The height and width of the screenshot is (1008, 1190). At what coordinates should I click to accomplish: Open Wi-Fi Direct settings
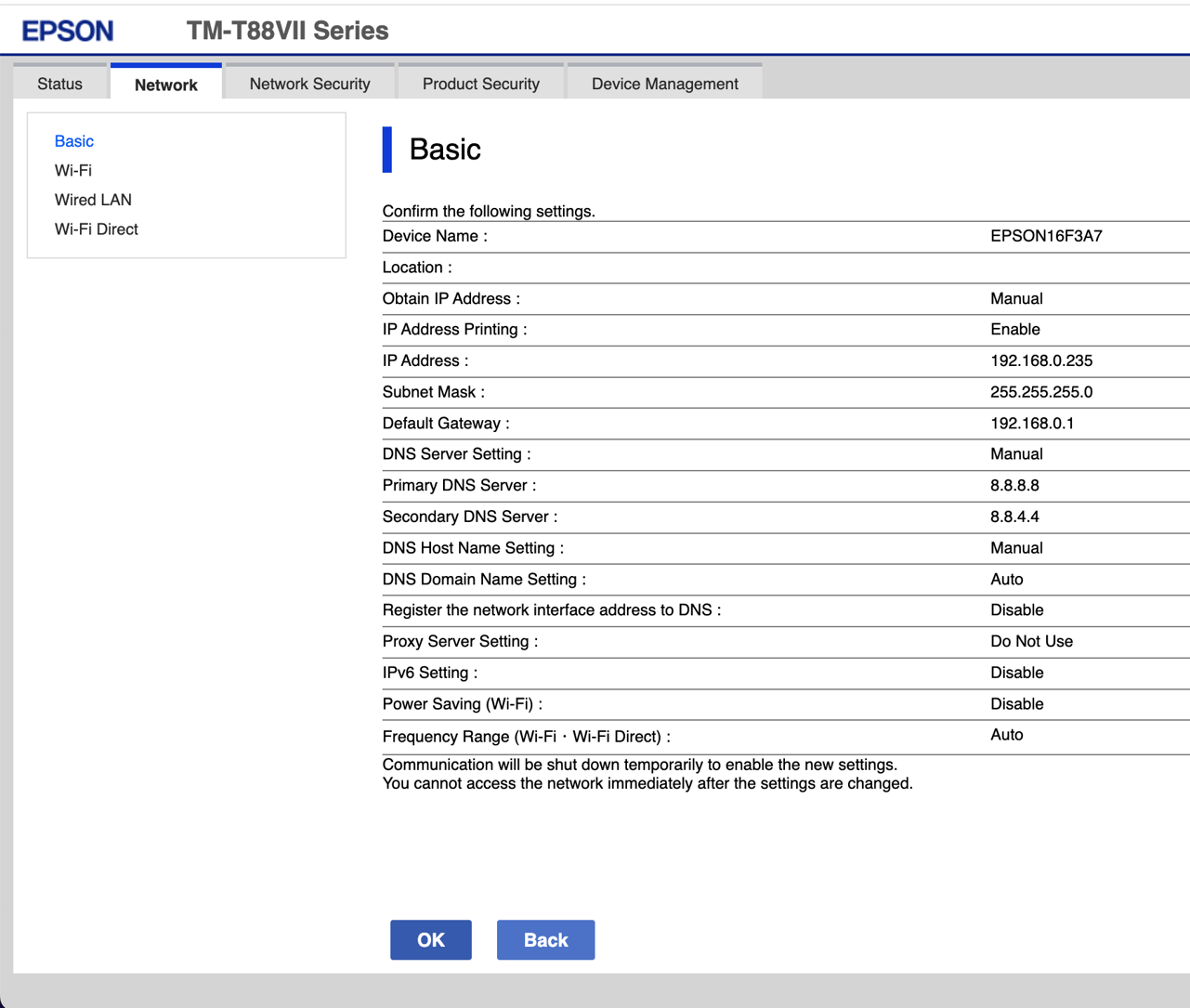96,229
